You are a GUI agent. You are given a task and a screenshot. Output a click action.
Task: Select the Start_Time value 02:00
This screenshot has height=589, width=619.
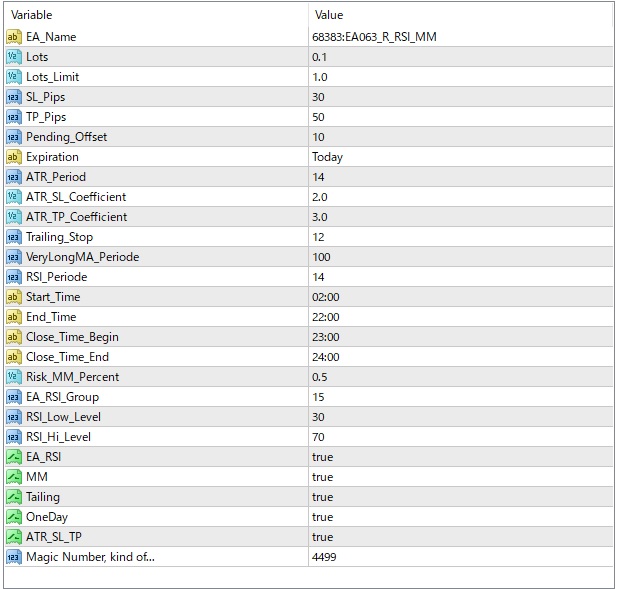[326, 297]
